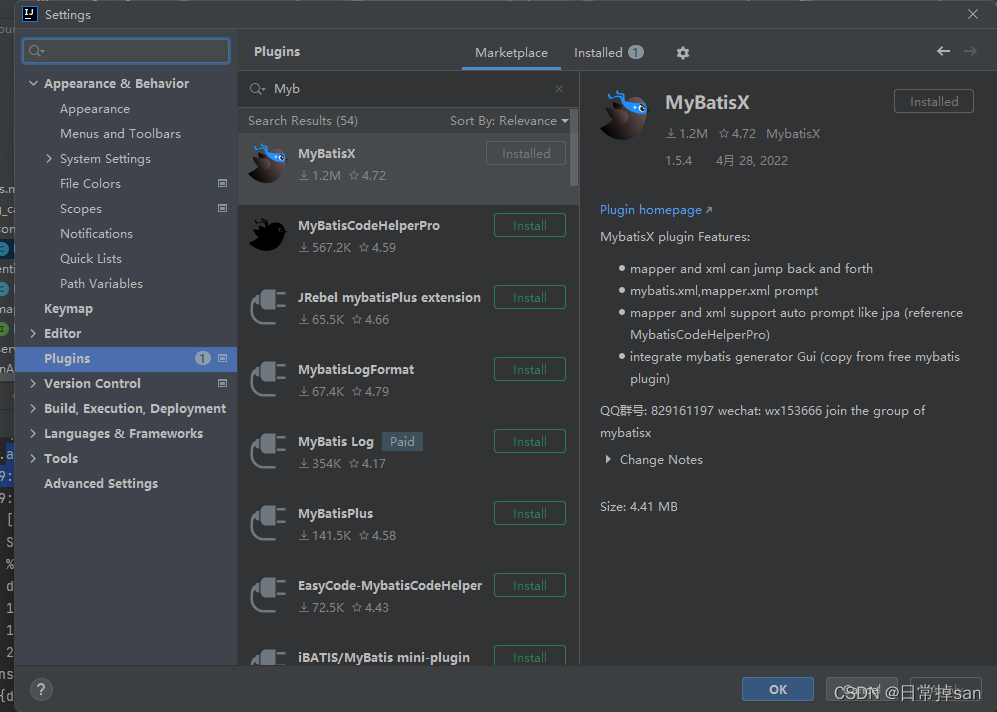Click the back navigation arrow
Viewport: 997px width, 712px height.
944,51
